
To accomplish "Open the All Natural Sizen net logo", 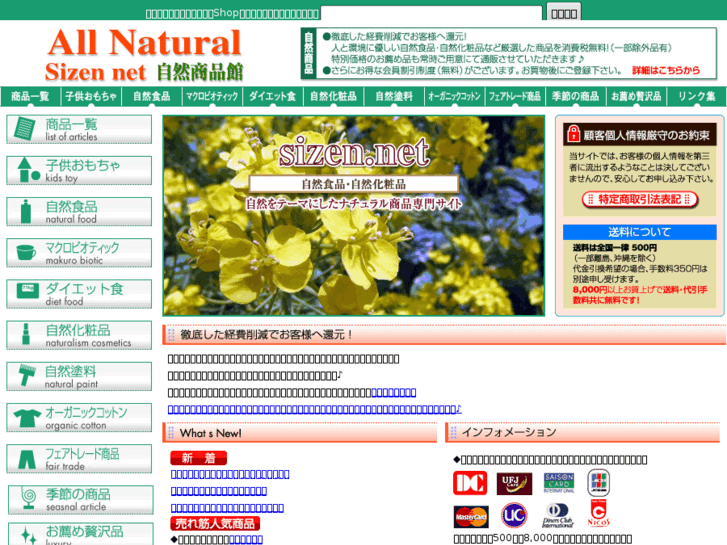I will point(145,54).
